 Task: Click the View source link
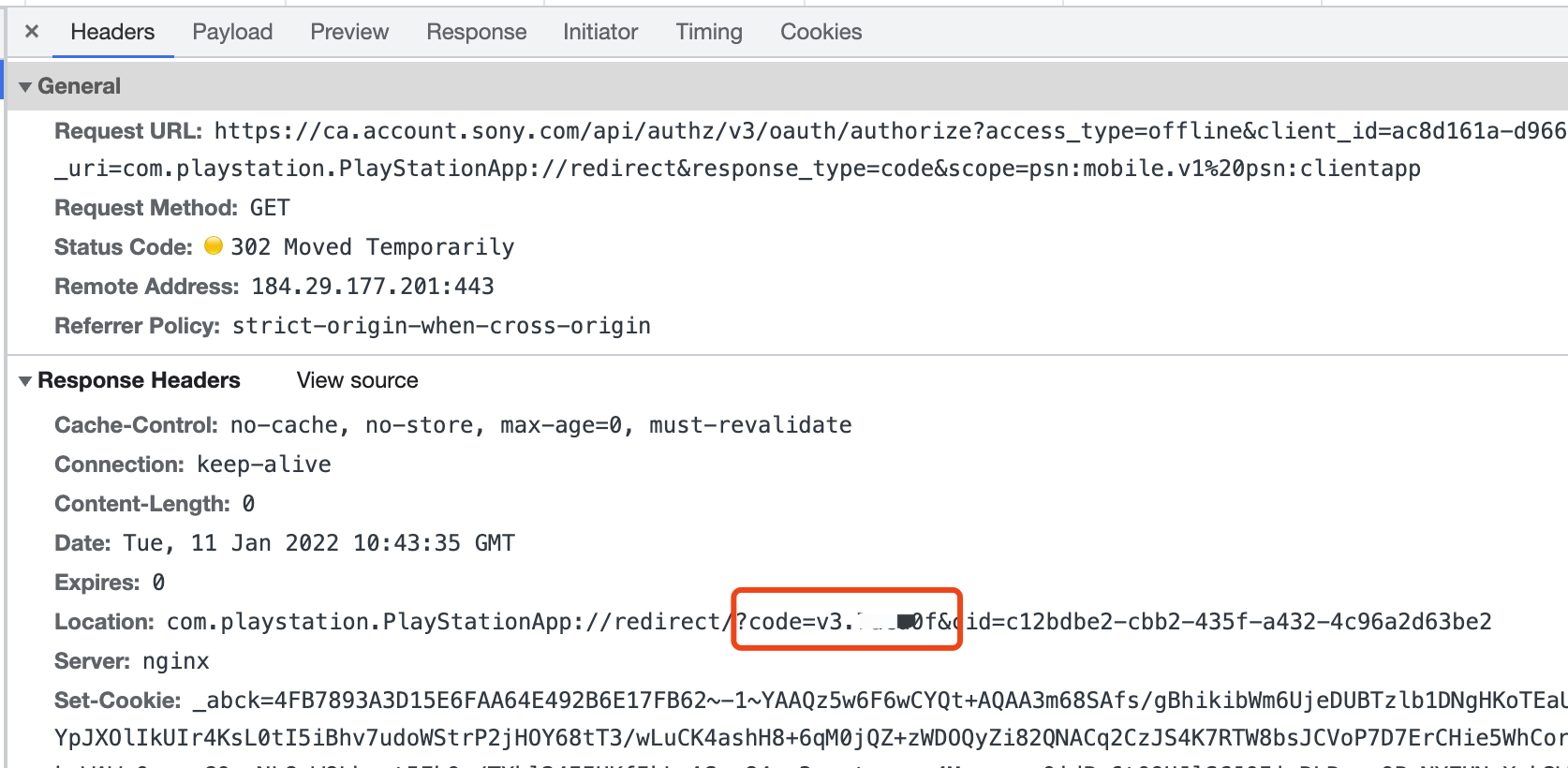pyautogui.click(x=357, y=380)
